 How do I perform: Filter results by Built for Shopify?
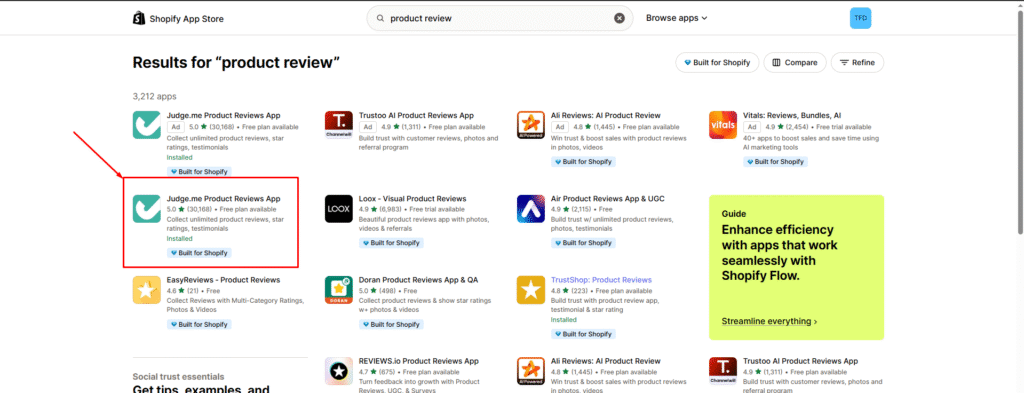tap(717, 63)
